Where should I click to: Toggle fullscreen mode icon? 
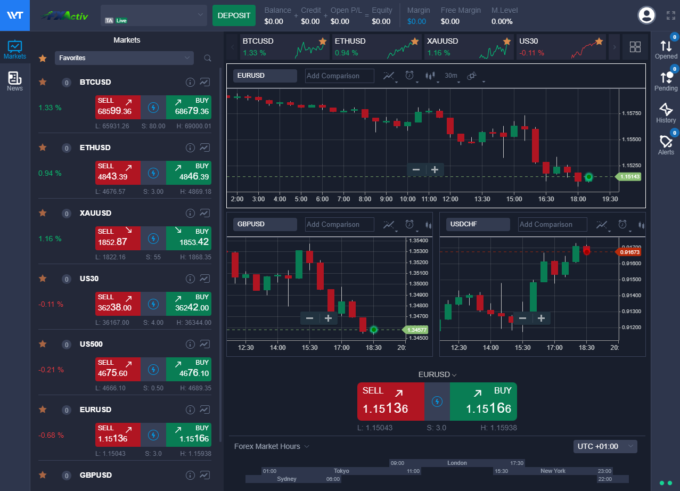tap(671, 16)
